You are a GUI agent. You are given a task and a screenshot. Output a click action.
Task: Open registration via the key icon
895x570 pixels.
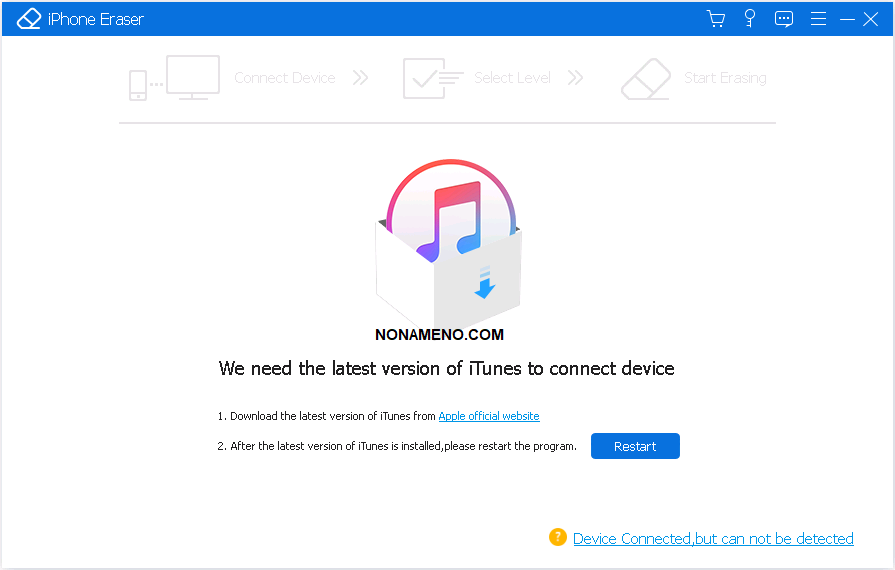pyautogui.click(x=750, y=19)
